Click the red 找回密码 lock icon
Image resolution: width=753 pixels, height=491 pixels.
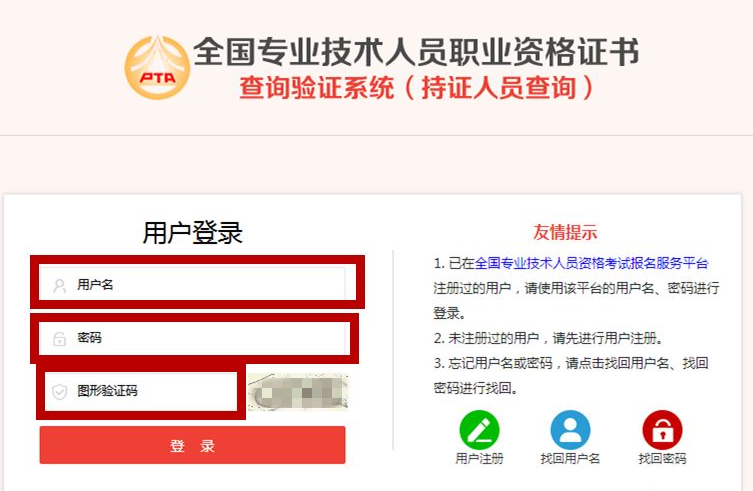(x=662, y=430)
